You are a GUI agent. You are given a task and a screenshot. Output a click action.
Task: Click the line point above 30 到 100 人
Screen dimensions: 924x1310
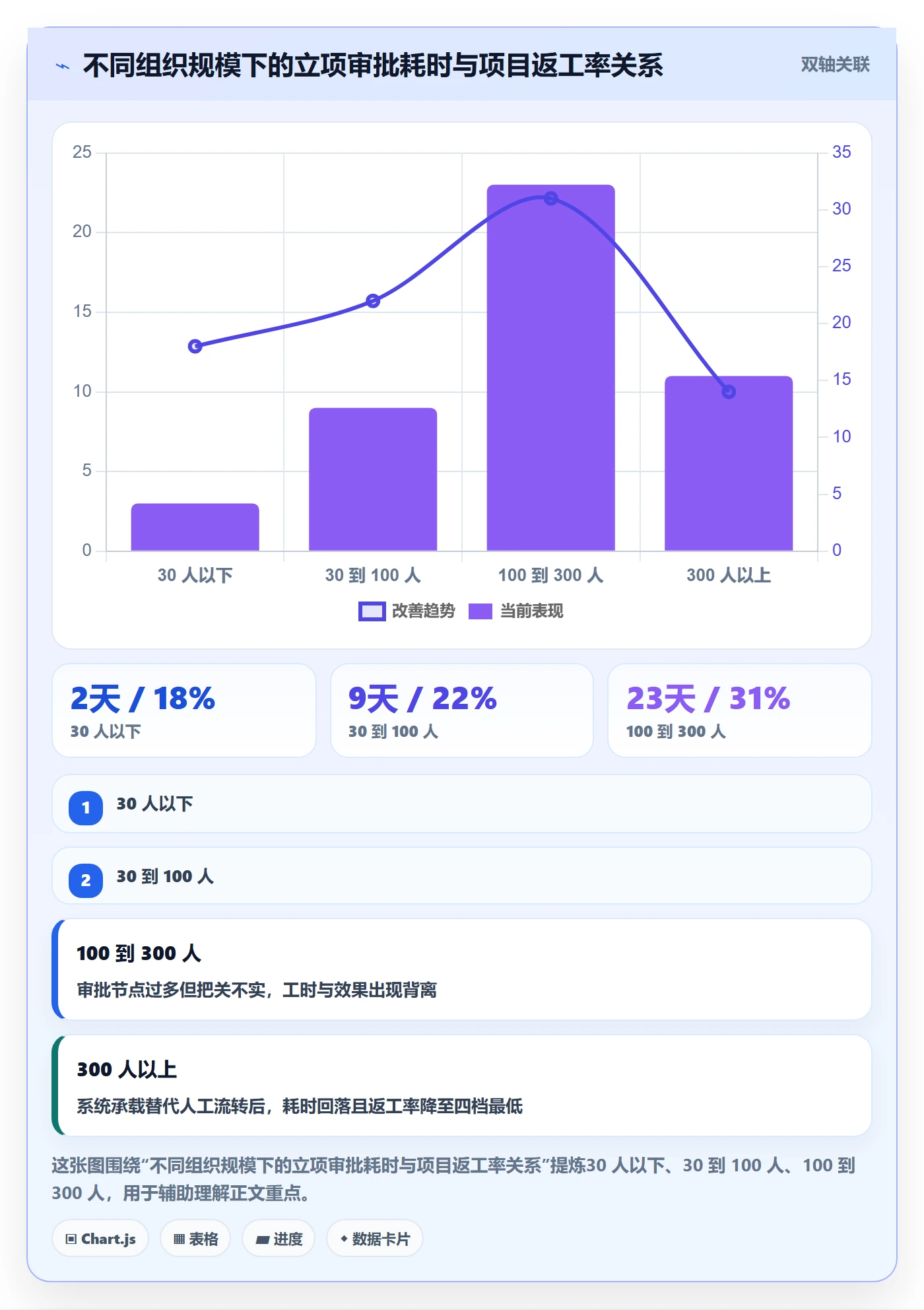tap(373, 301)
